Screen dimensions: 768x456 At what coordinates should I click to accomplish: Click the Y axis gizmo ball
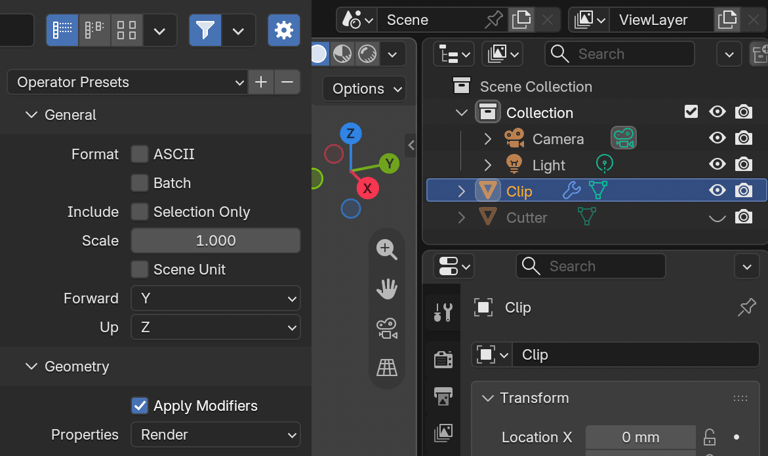(x=389, y=164)
